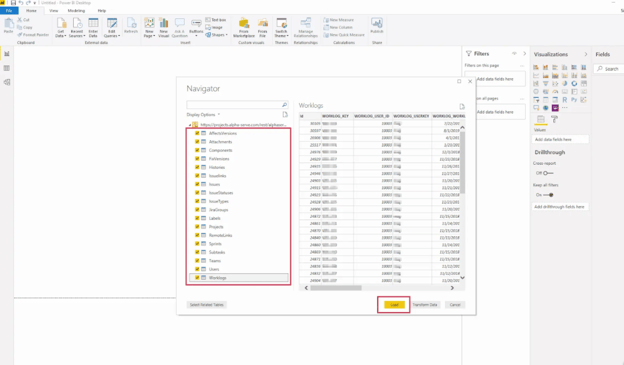This screenshot has height=365, width=624.
Task: Open the File menu
Action: (9, 11)
